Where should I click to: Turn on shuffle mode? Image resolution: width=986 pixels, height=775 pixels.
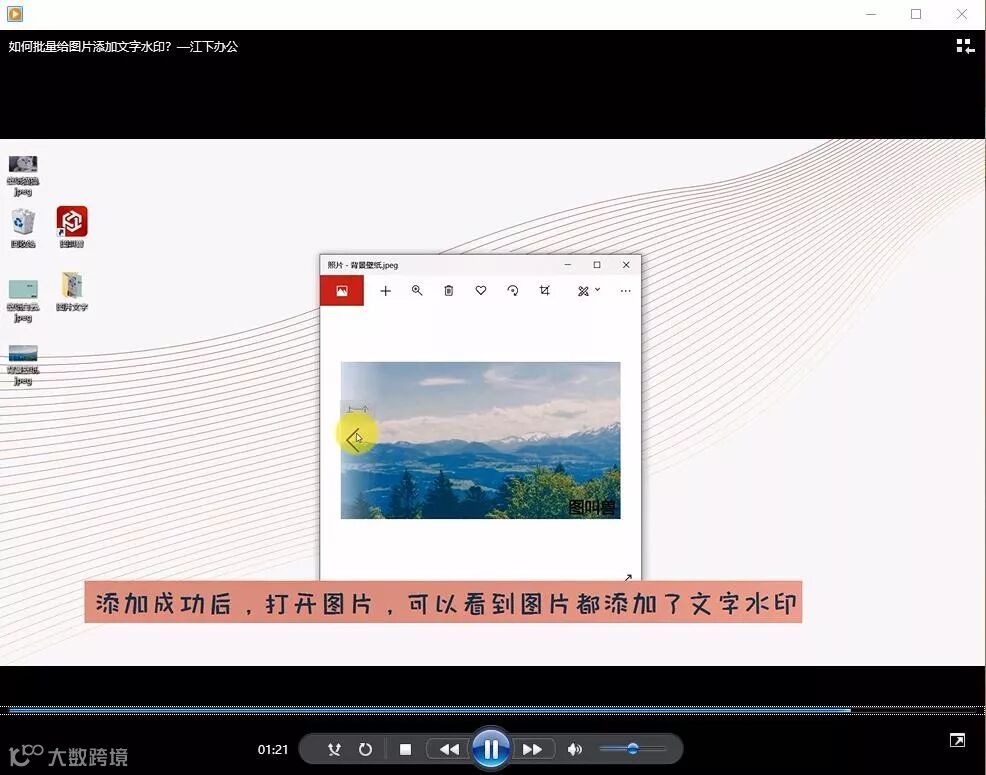334,749
